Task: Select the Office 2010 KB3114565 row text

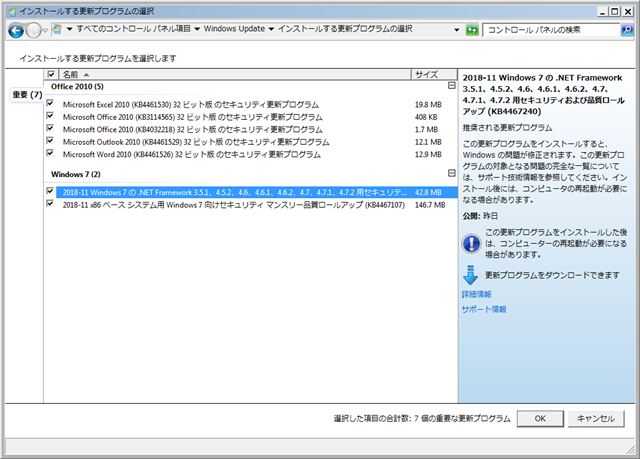Action: [x=193, y=117]
